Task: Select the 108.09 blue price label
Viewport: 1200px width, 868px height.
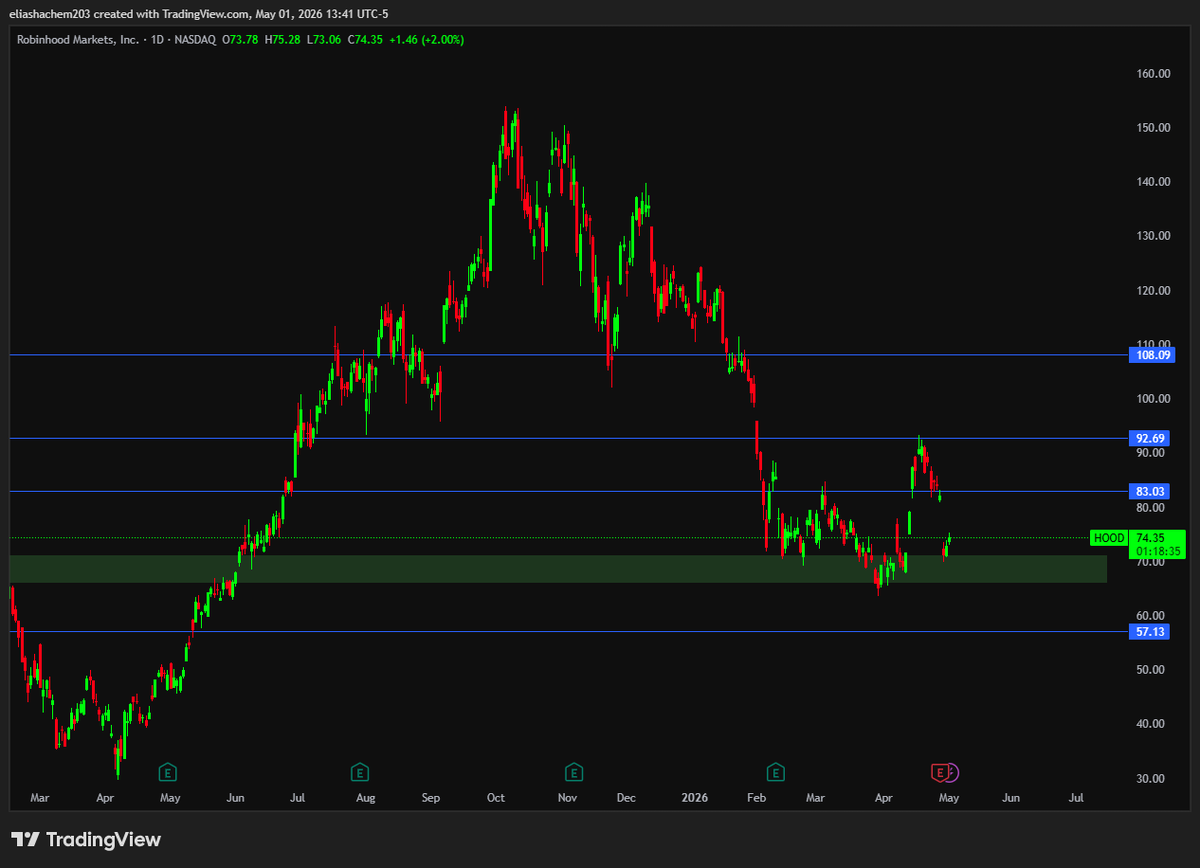Action: [x=1153, y=355]
